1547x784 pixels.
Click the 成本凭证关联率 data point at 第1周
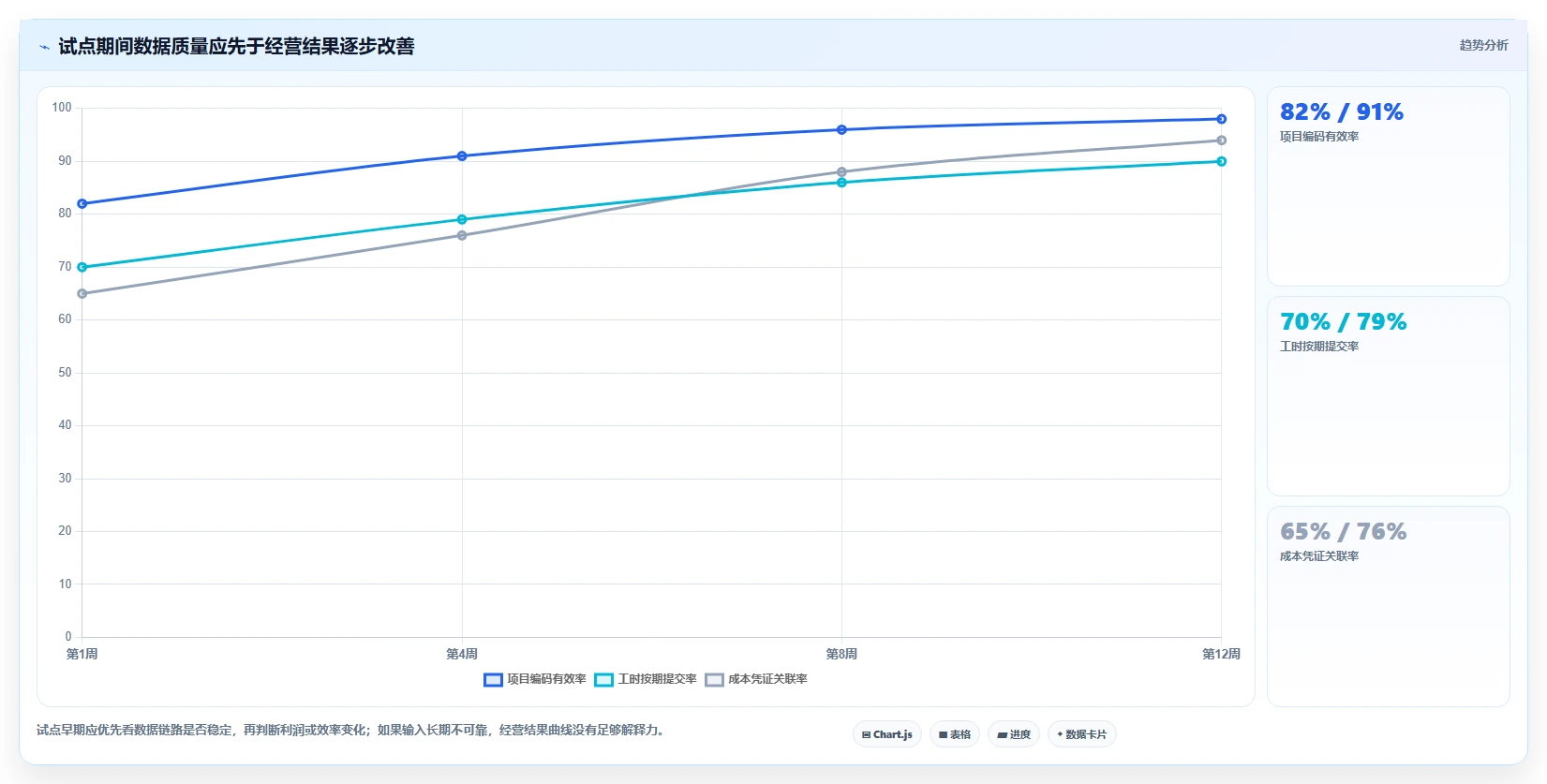82,294
